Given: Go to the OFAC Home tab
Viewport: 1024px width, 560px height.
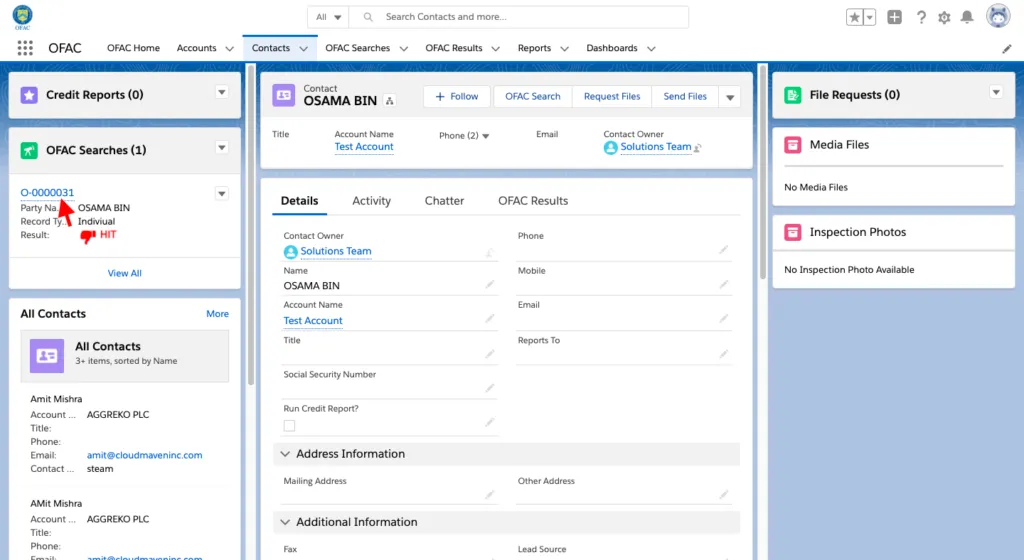Looking at the screenshot, I should coord(133,48).
